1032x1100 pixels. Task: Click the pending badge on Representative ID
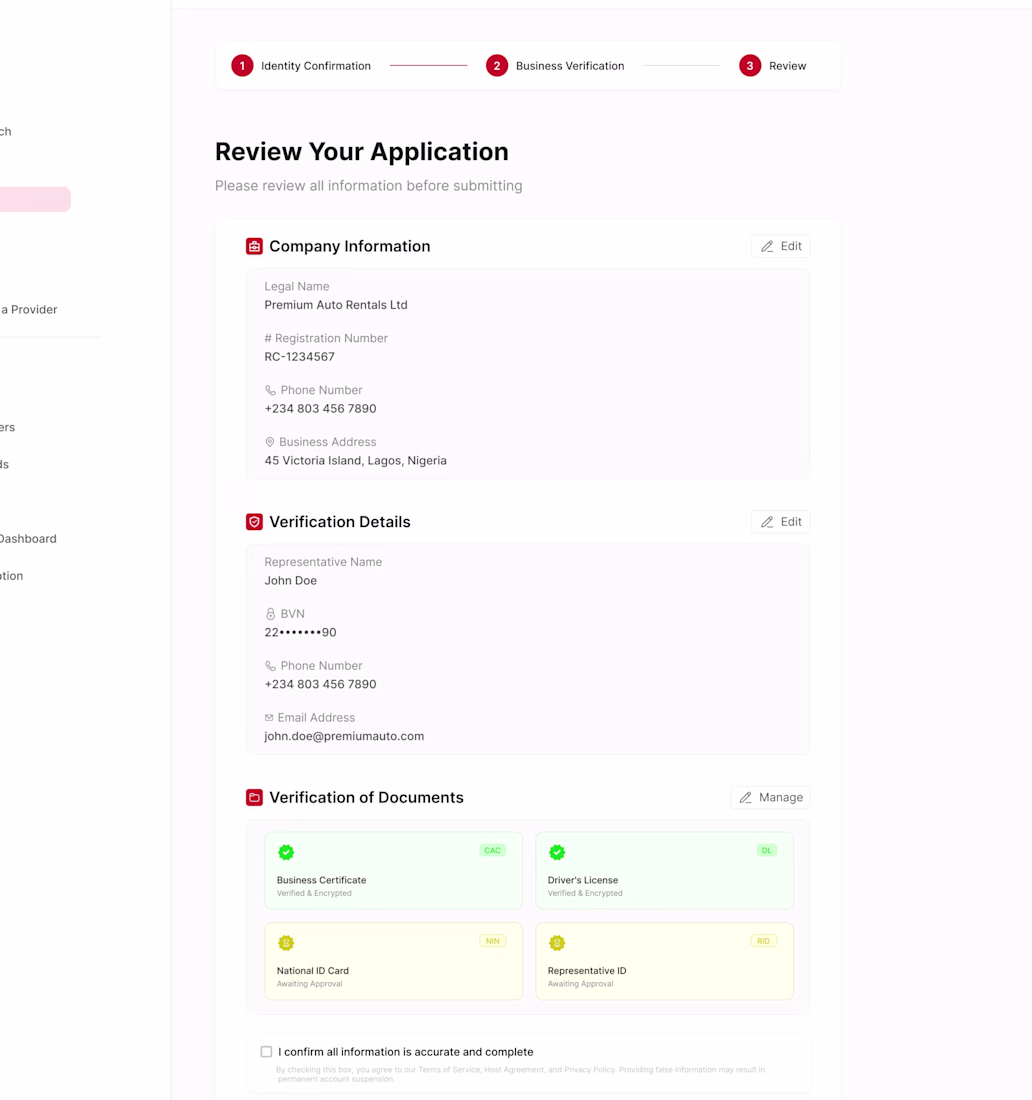[x=557, y=943]
